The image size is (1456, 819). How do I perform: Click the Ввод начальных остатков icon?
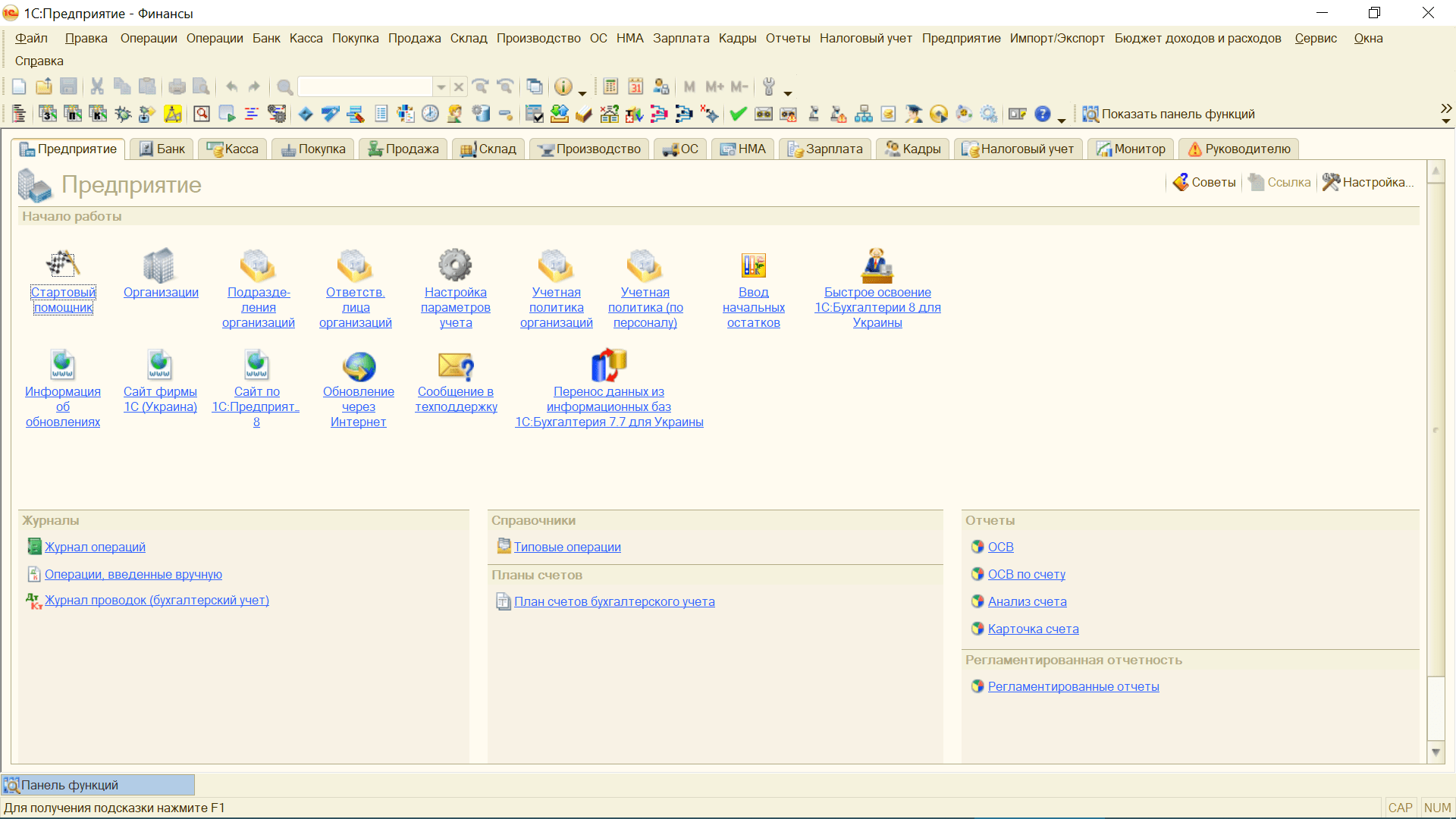(753, 265)
